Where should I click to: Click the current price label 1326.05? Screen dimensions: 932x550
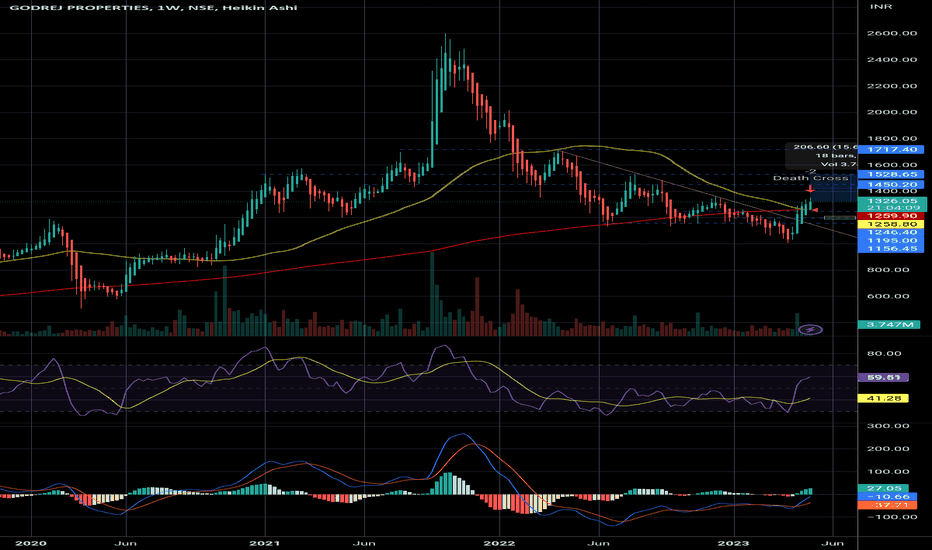[x=892, y=201]
